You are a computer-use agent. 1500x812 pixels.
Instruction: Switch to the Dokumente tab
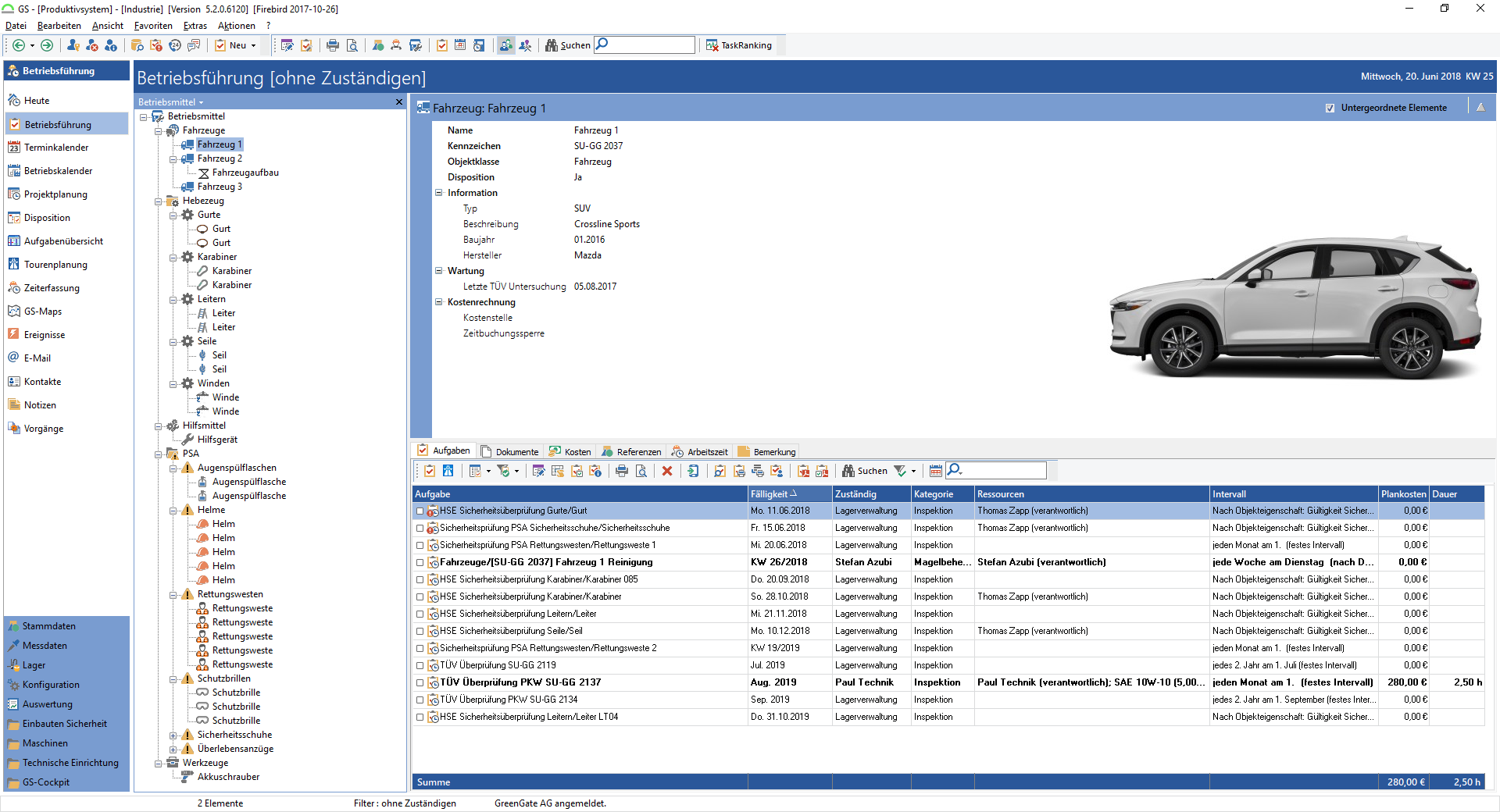(510, 451)
